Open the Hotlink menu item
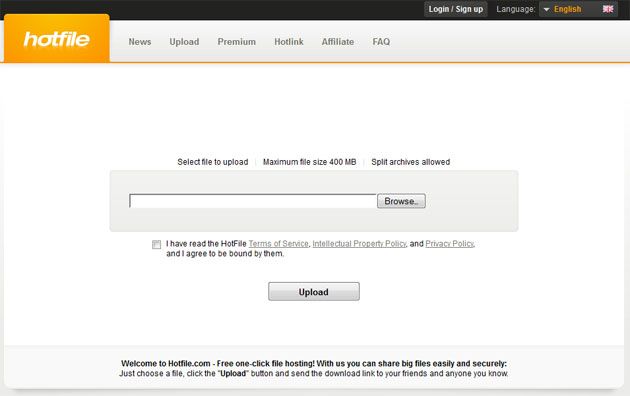Image resolution: width=630 pixels, height=396 pixels. [289, 42]
